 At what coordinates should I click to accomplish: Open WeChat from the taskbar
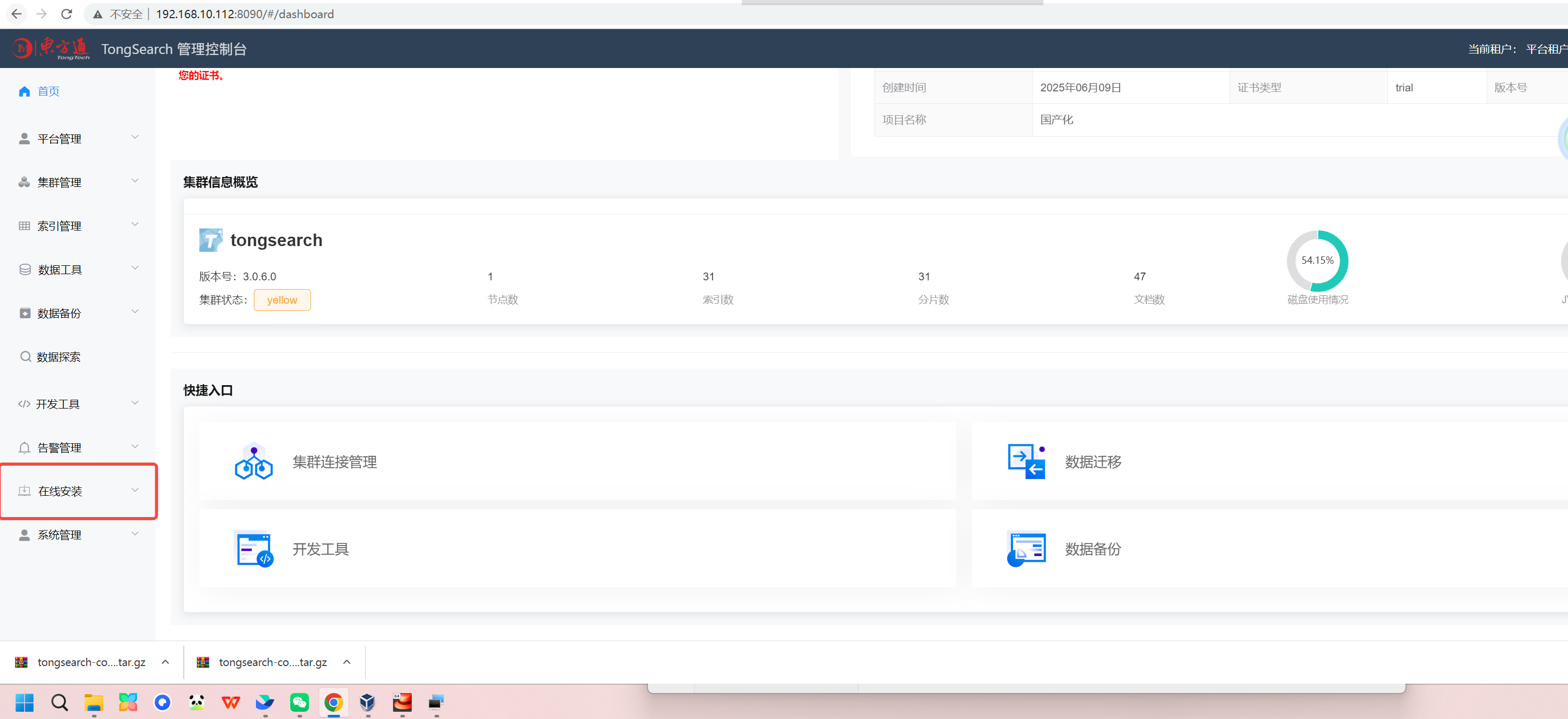299,702
